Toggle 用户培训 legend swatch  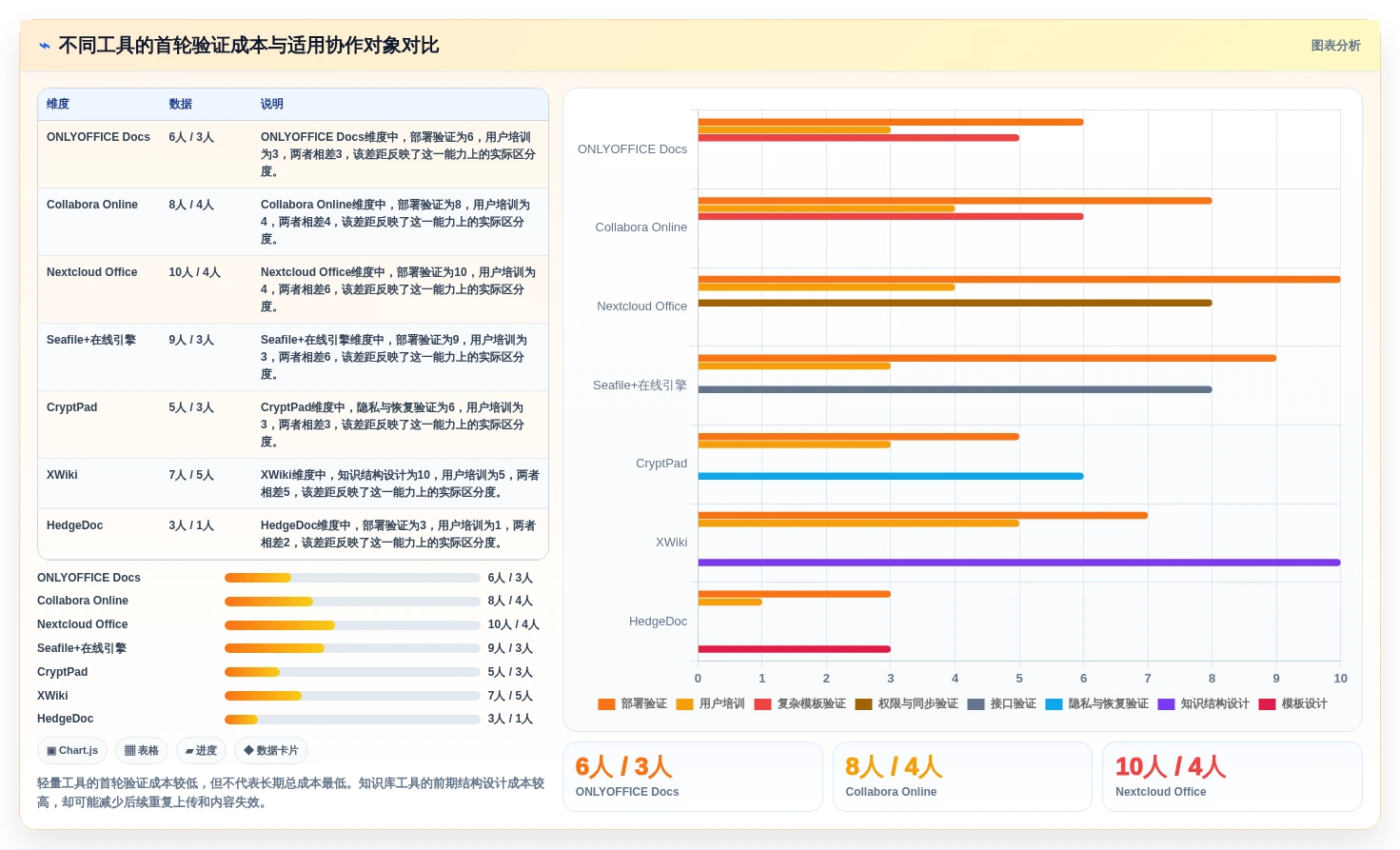(x=685, y=704)
